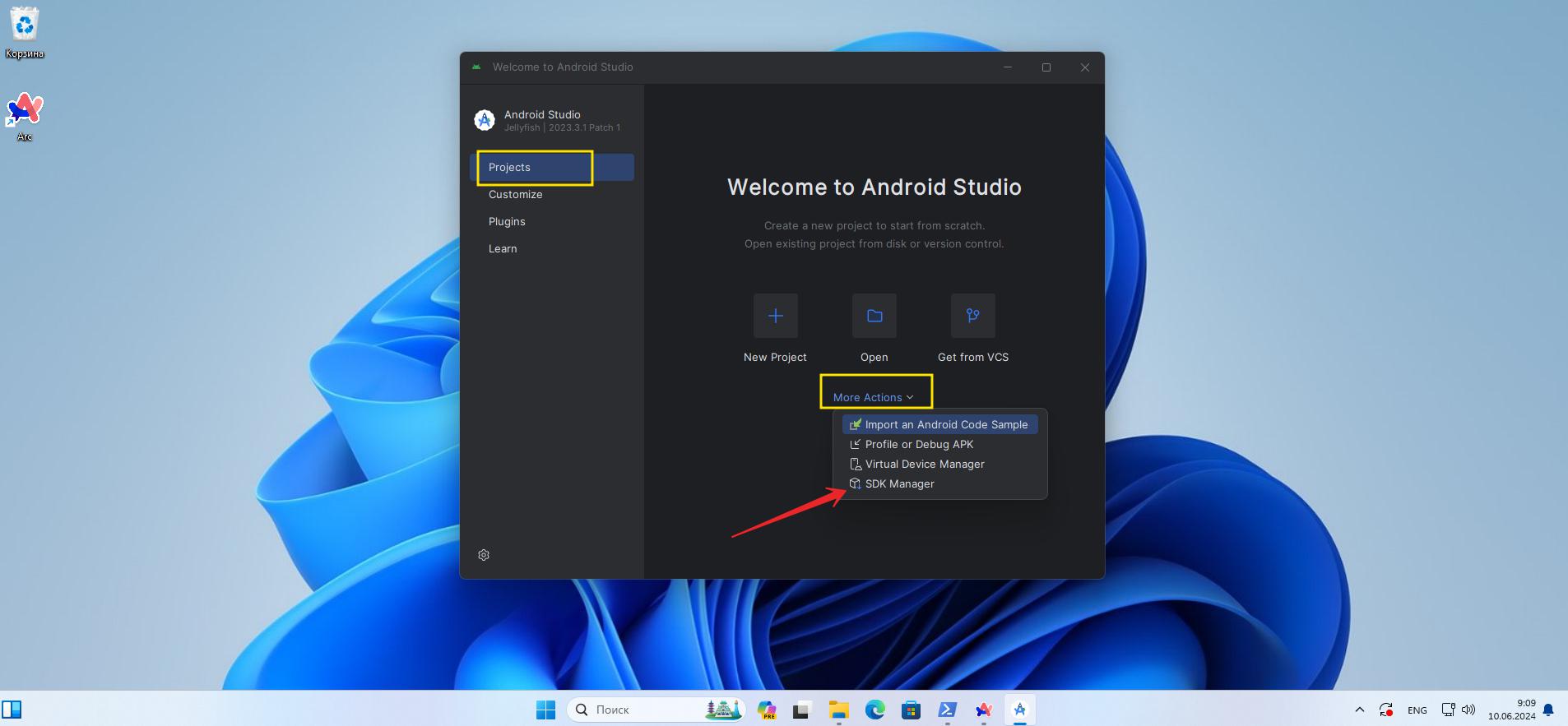Click the Android Studio logo in sidebar

click(x=485, y=120)
